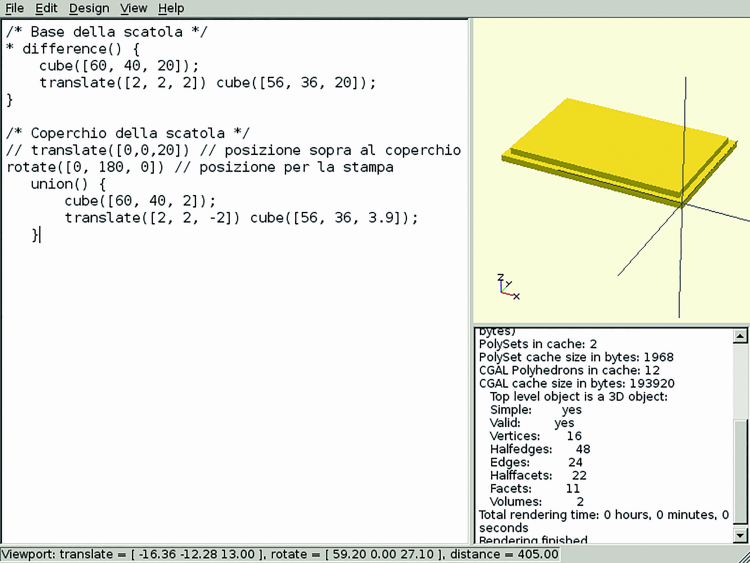Click the "union() {" code line
This screenshot has height=563, width=750.
(x=68, y=184)
